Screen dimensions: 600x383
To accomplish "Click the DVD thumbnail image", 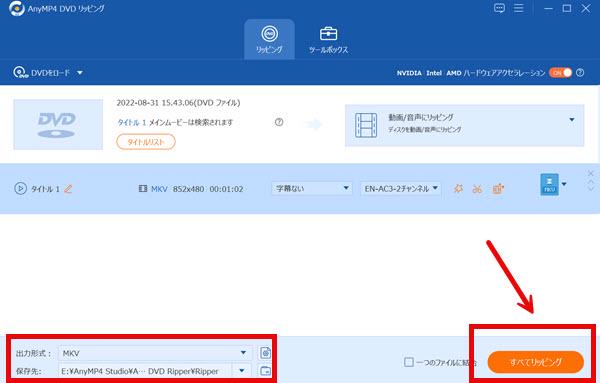I will (58, 124).
